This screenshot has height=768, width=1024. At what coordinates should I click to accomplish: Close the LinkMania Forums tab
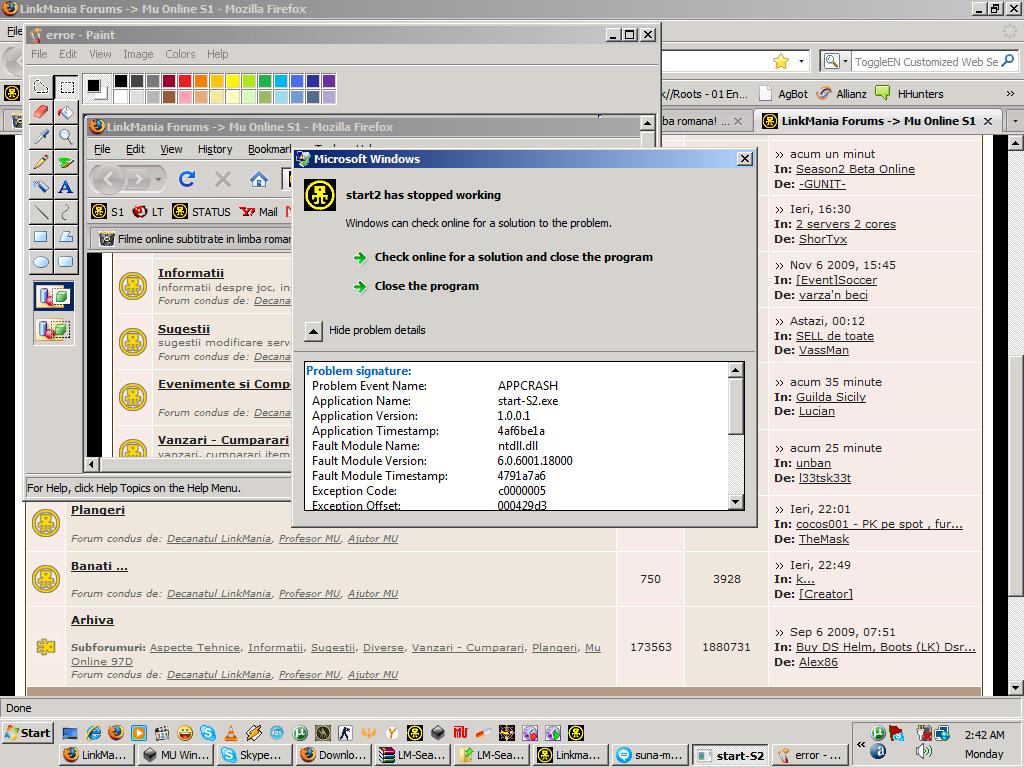(988, 121)
